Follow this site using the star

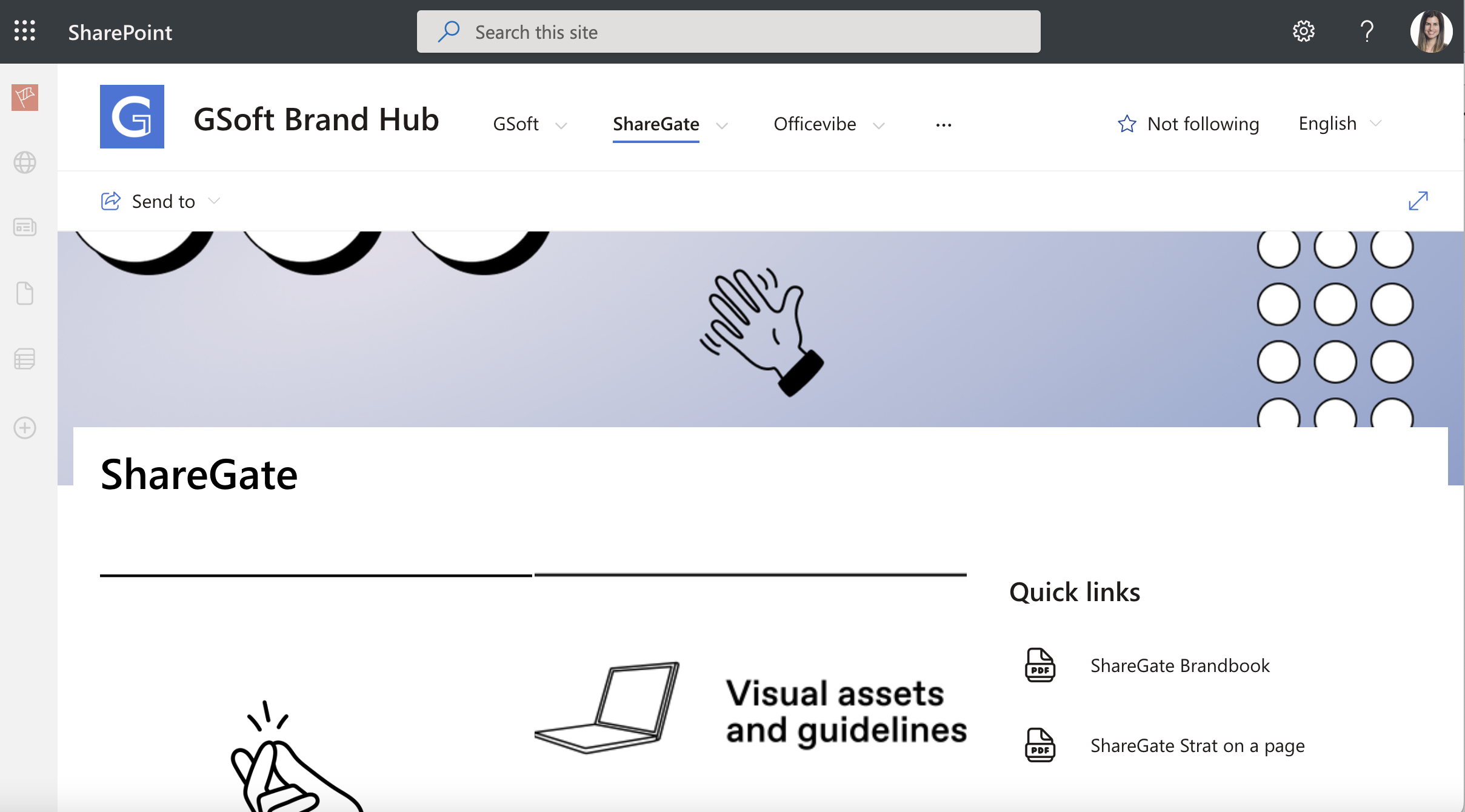(x=1127, y=124)
